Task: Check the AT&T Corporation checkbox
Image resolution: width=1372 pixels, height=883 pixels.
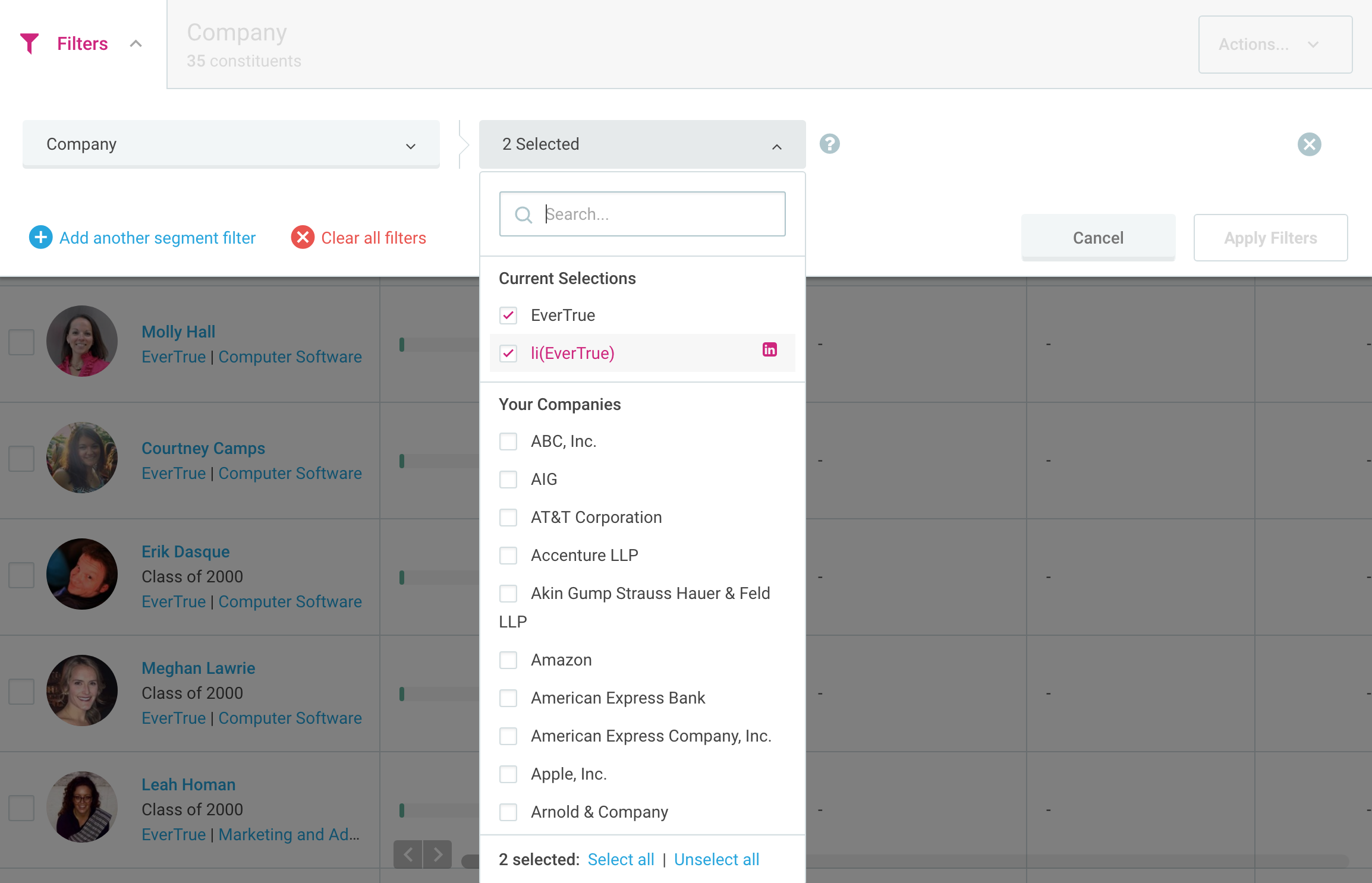Action: (x=508, y=518)
